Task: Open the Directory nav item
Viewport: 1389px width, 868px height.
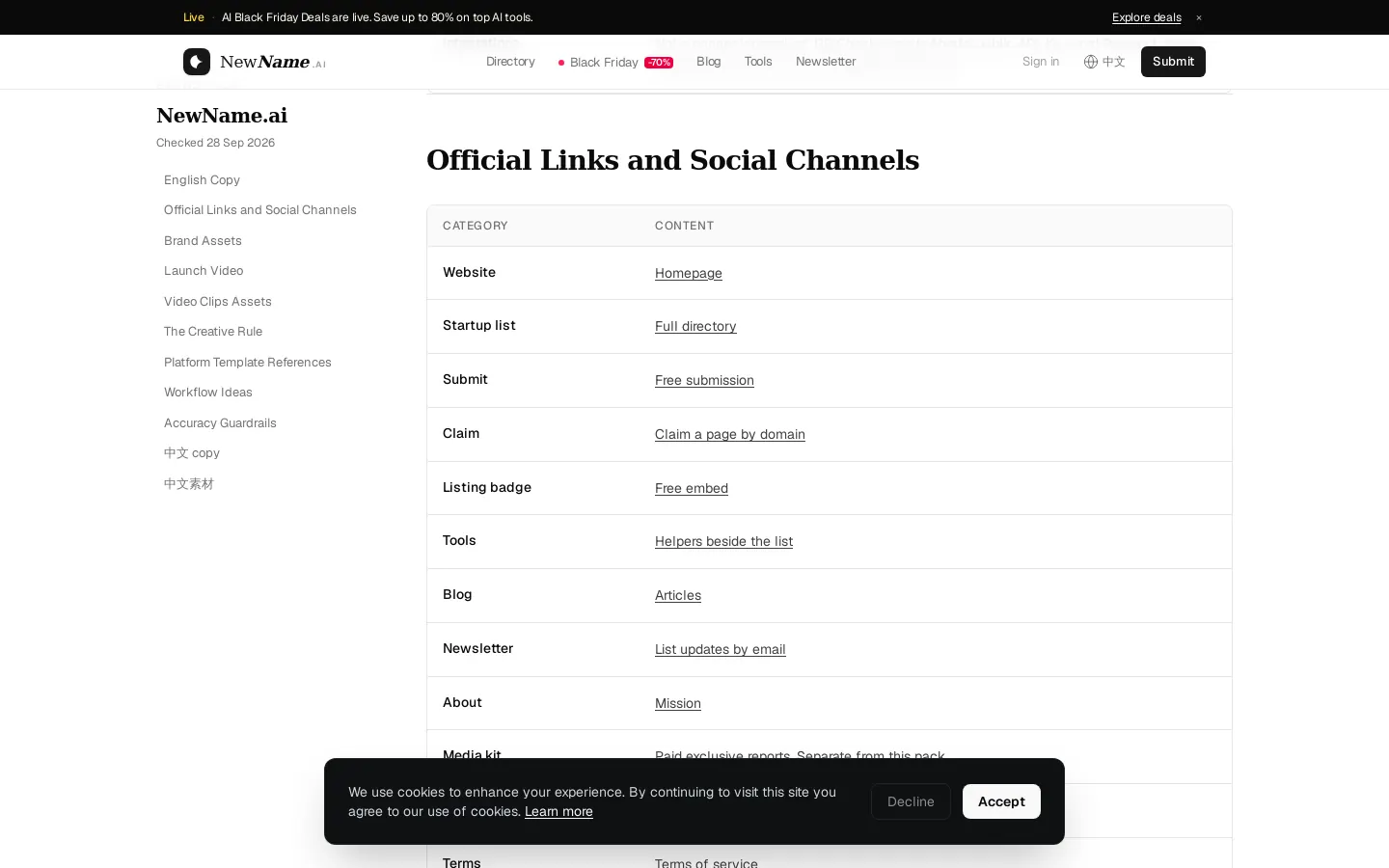Action: [x=510, y=62]
